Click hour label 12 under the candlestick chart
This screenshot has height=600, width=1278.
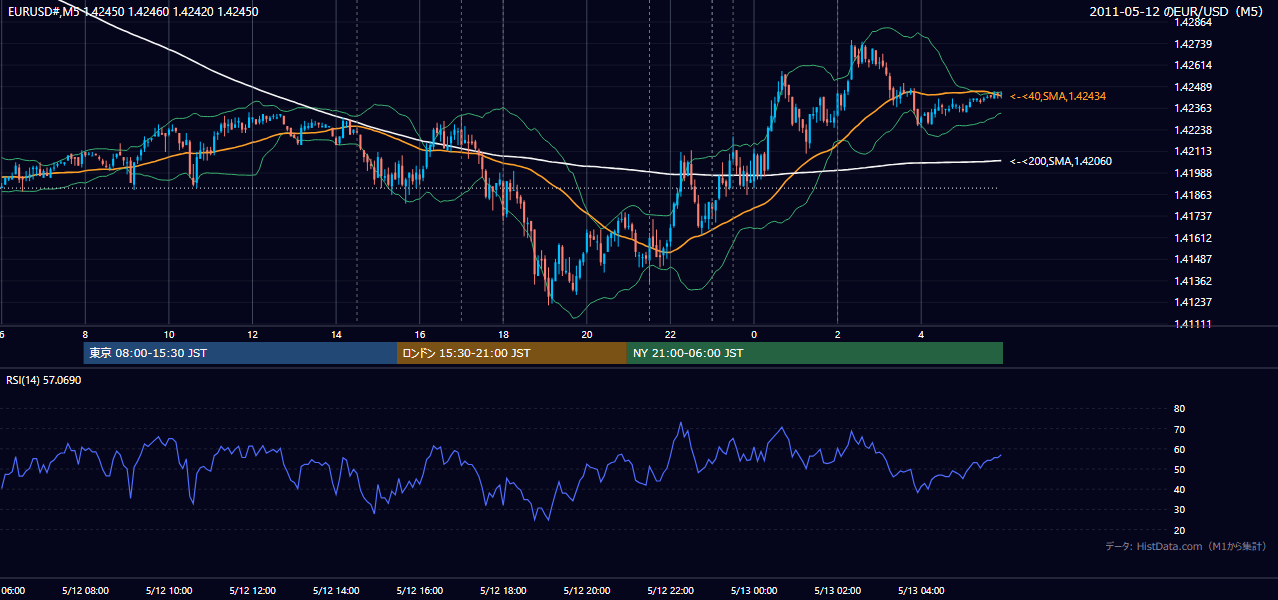(252, 334)
